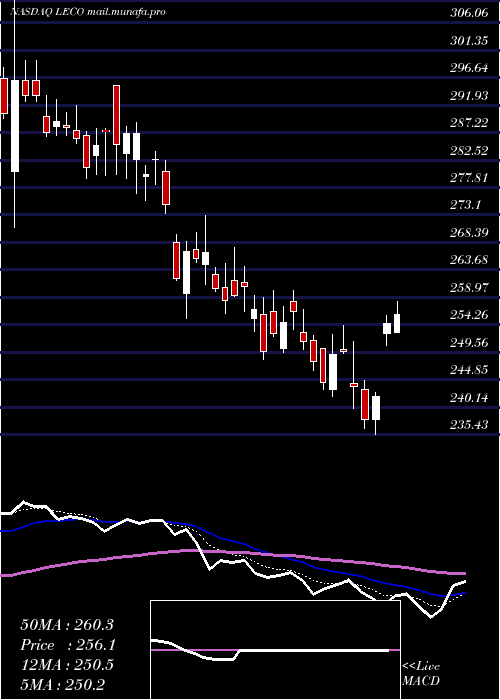Viewport: 500px width, 700px height.
Task: Click the 258.97 price axis label
Action: (x=469, y=288)
